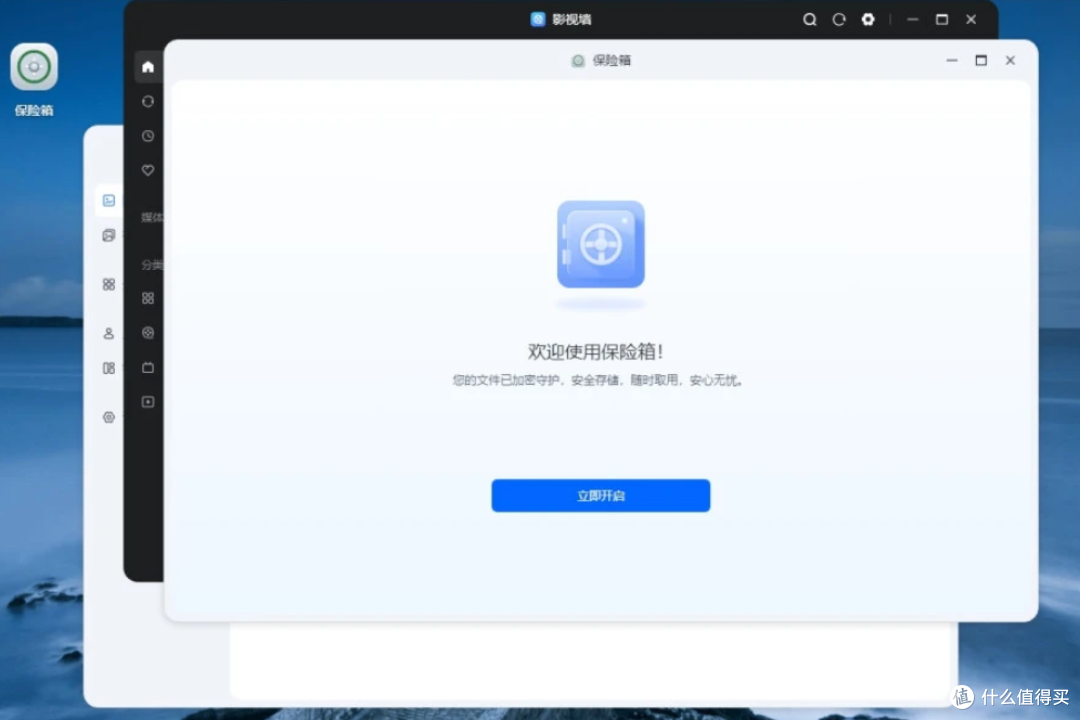Select the four-square grid icon in 影视墙 dark sidebar
This screenshot has height=720, width=1080.
148,298
